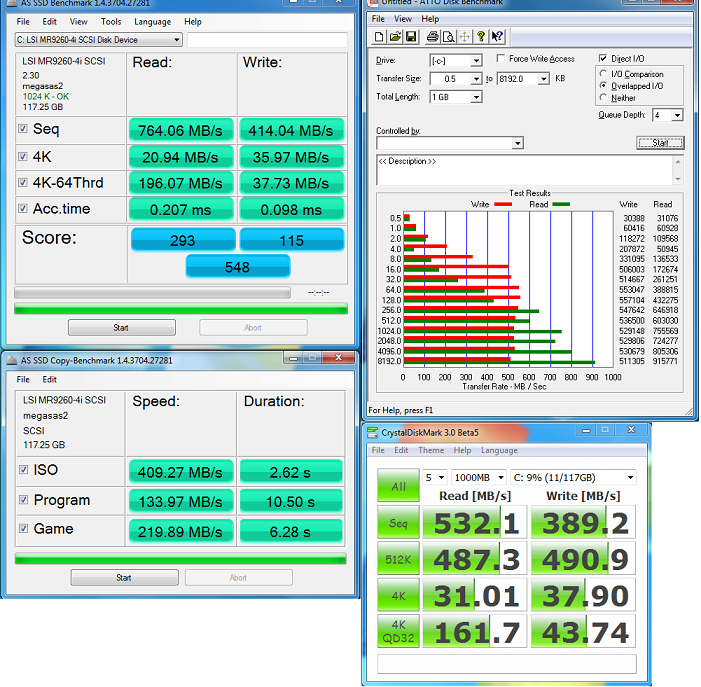Viewport: 701px width, 687px height.
Task: Open the Tools menu in AS SSD Benchmark
Action: click(x=111, y=21)
